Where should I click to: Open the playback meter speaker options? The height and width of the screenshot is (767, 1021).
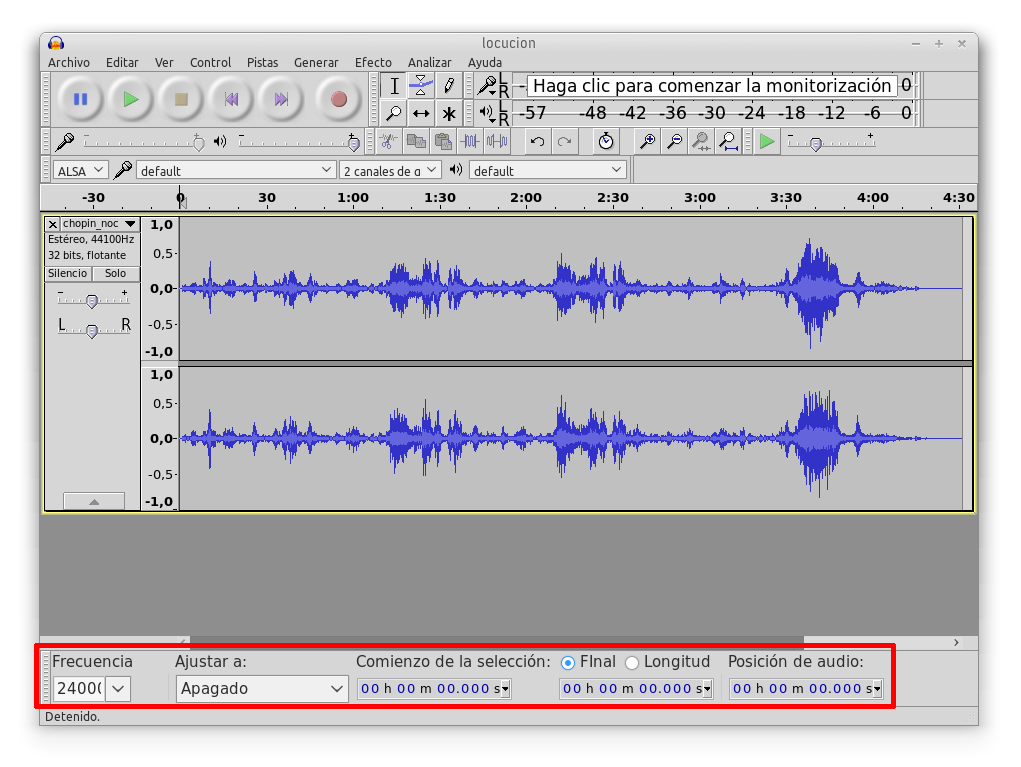click(x=487, y=113)
